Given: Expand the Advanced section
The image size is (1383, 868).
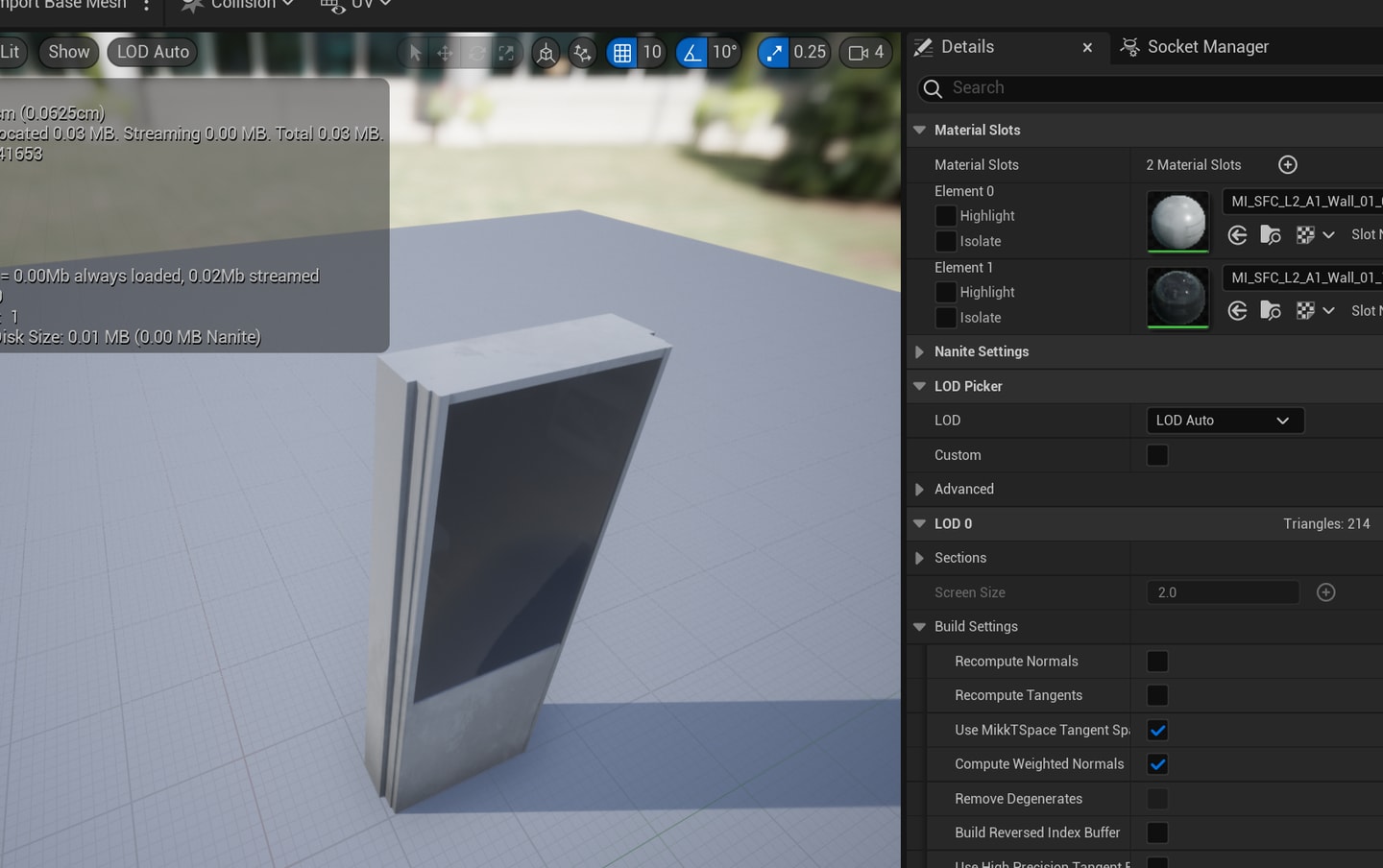Looking at the screenshot, I should pyautogui.click(x=919, y=490).
